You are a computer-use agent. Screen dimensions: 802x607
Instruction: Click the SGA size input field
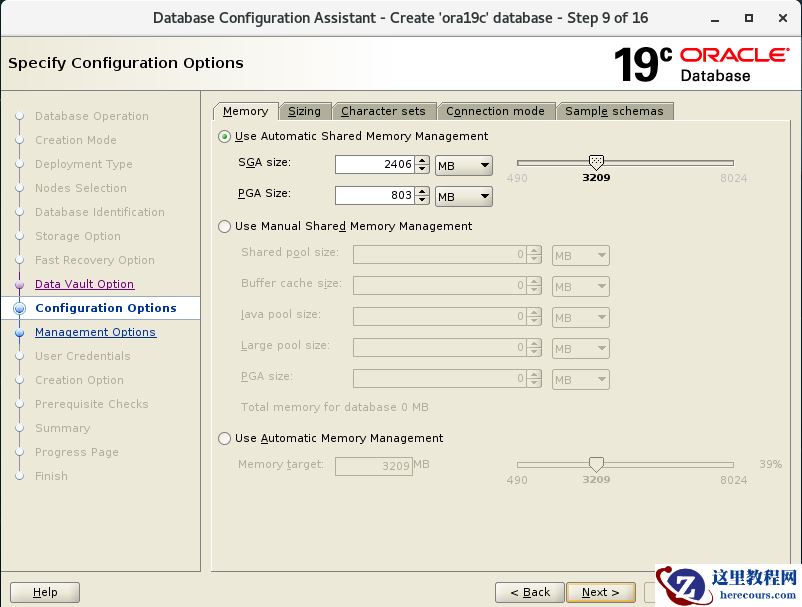pyautogui.click(x=375, y=165)
